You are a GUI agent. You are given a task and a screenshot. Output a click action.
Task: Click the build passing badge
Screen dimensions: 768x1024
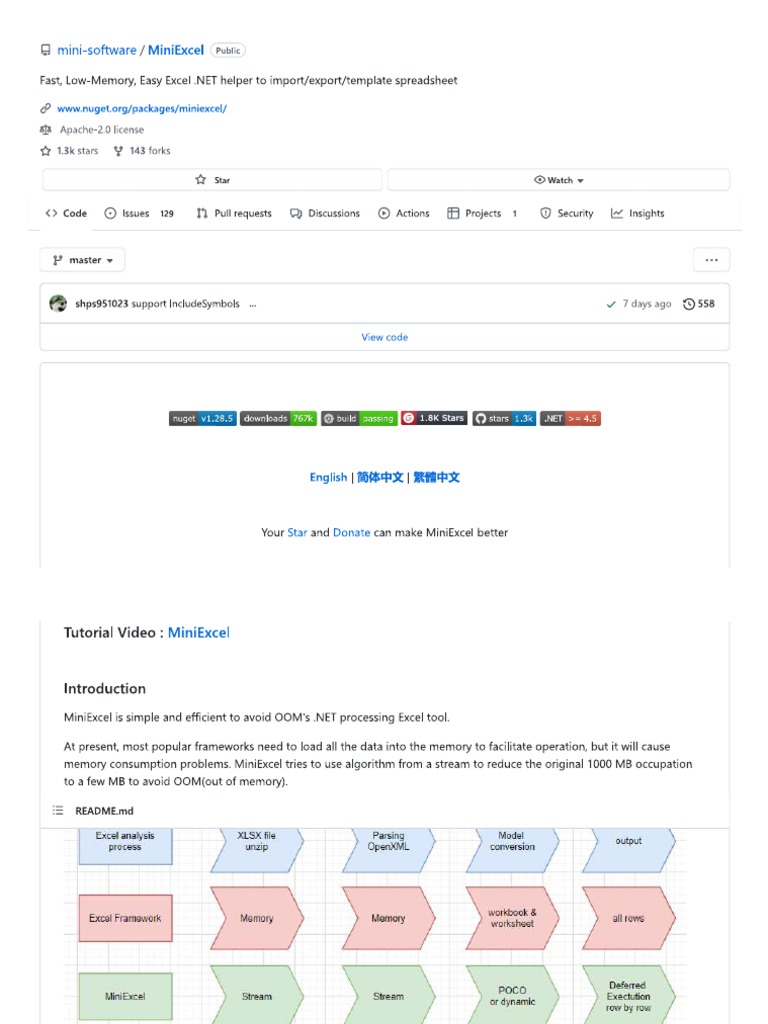tap(359, 418)
